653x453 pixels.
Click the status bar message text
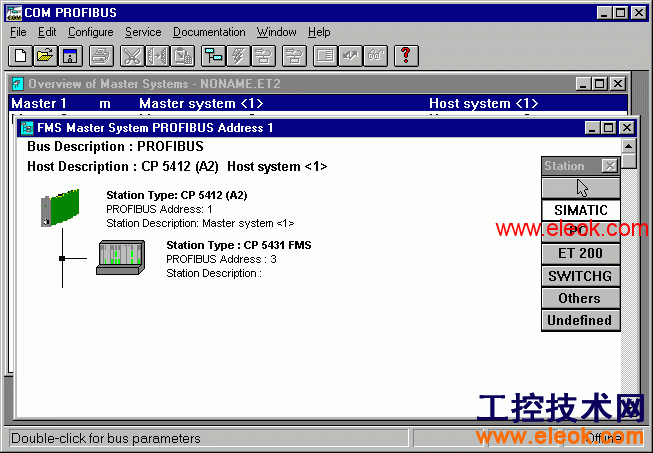tap(106, 438)
